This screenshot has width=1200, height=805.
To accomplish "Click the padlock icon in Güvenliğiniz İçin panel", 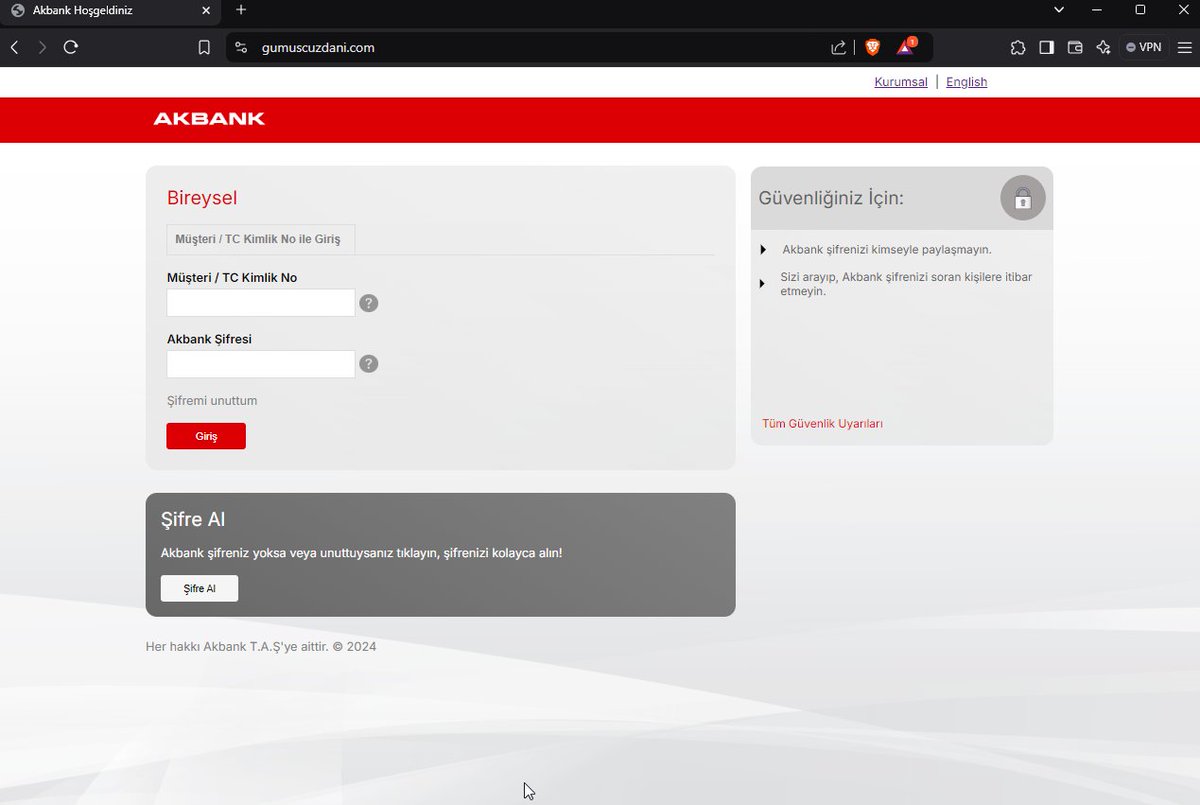I will point(1023,198).
